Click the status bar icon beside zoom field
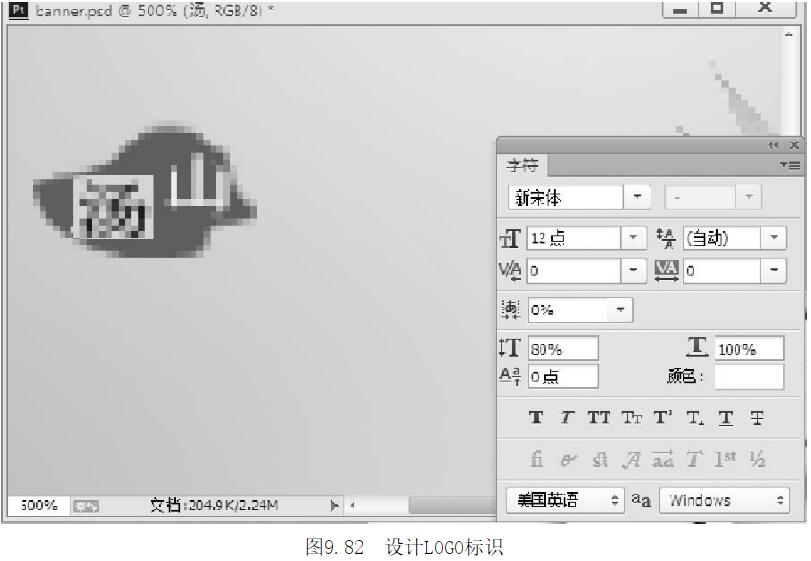Screen dimensions: 811x561 pyautogui.click(x=85, y=506)
